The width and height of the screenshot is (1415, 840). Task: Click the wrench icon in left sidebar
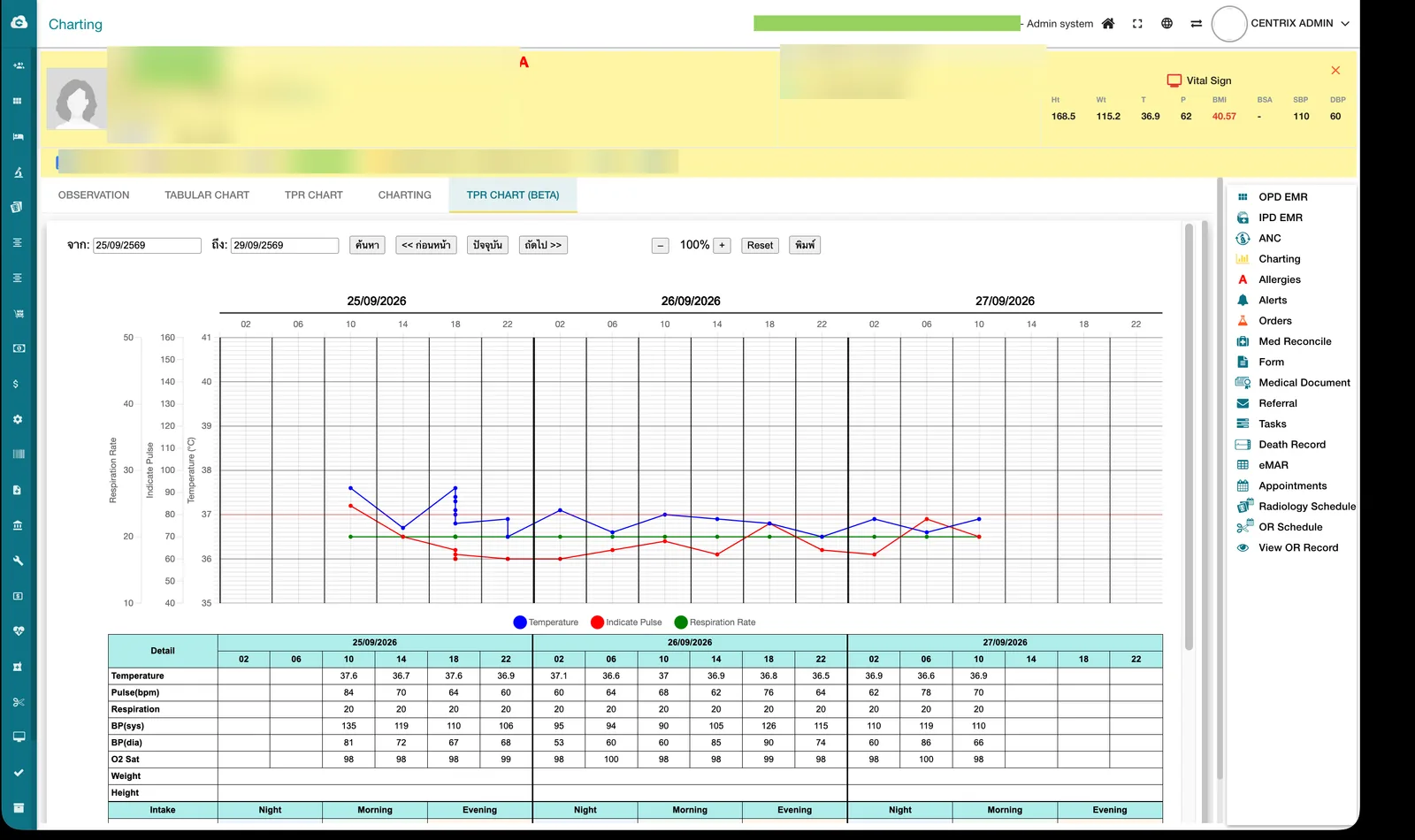(x=18, y=561)
